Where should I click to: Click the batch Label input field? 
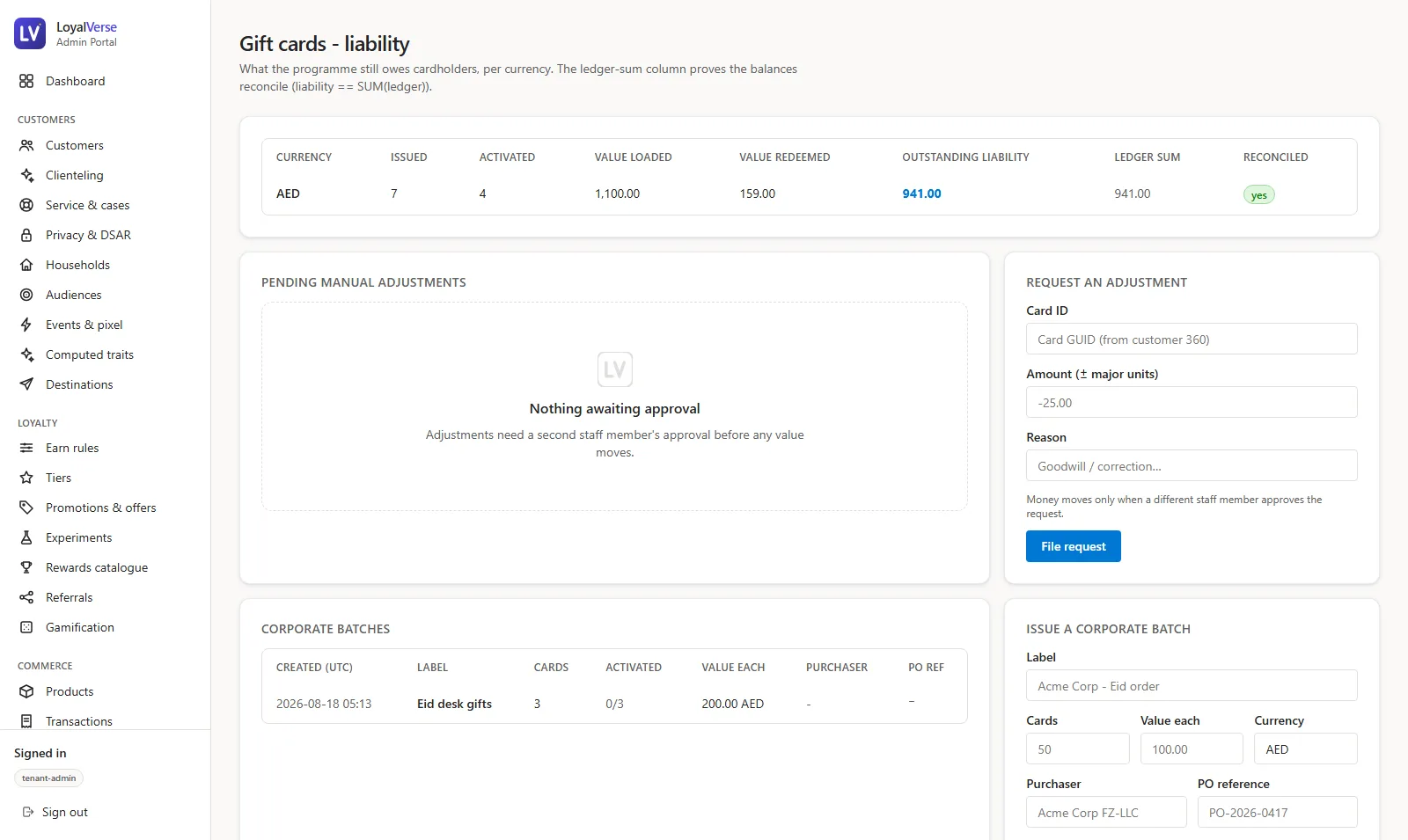pos(1192,685)
